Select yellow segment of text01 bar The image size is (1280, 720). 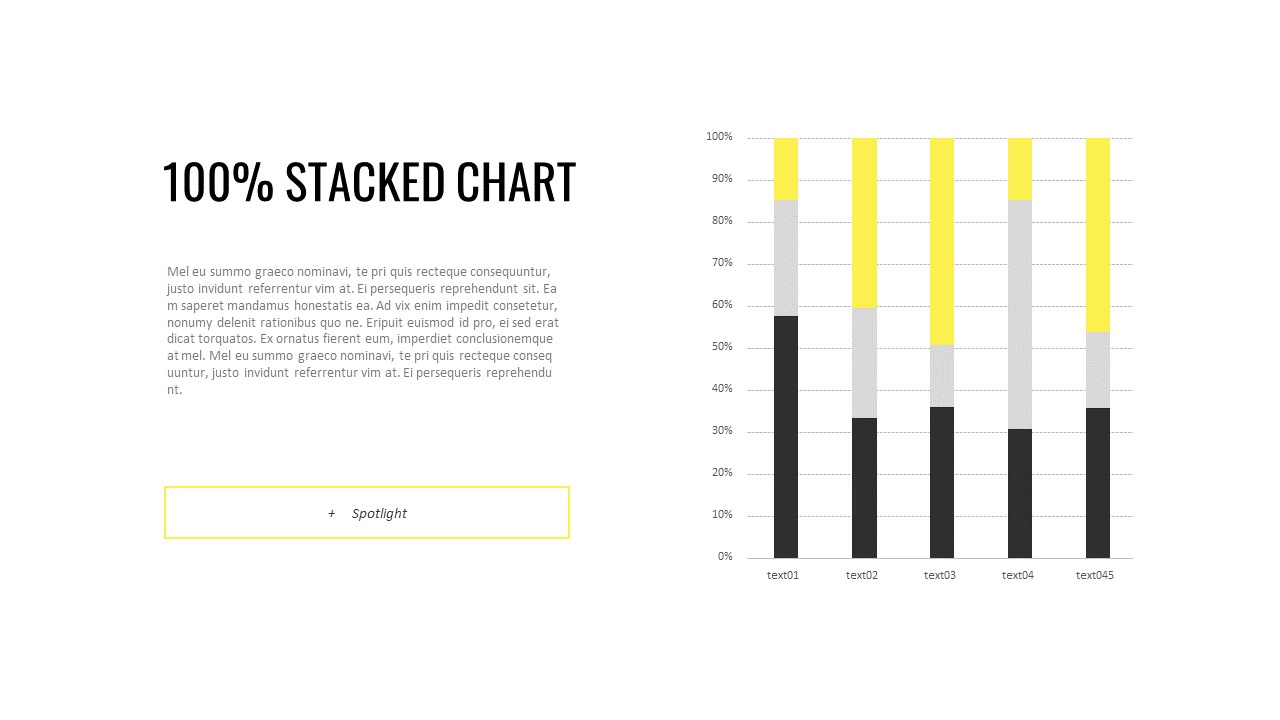pyautogui.click(x=786, y=169)
